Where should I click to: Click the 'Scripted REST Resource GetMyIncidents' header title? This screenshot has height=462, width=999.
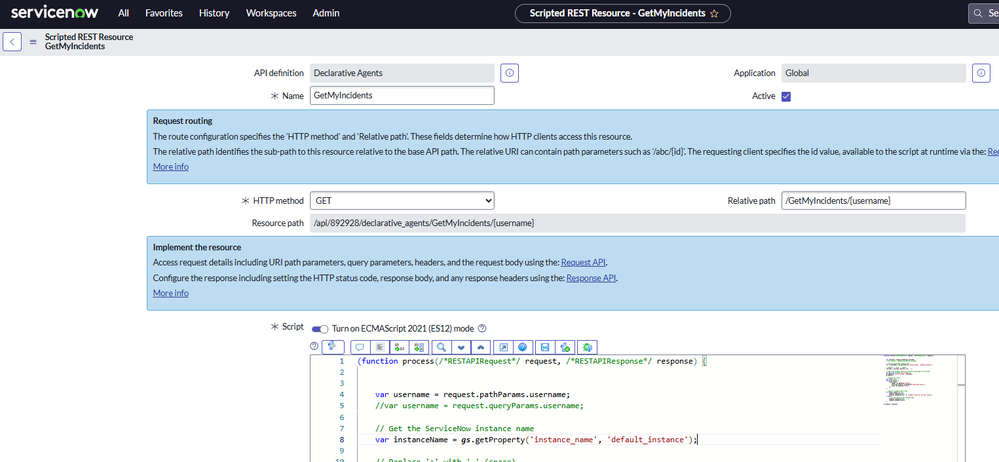pyautogui.click(x=89, y=42)
